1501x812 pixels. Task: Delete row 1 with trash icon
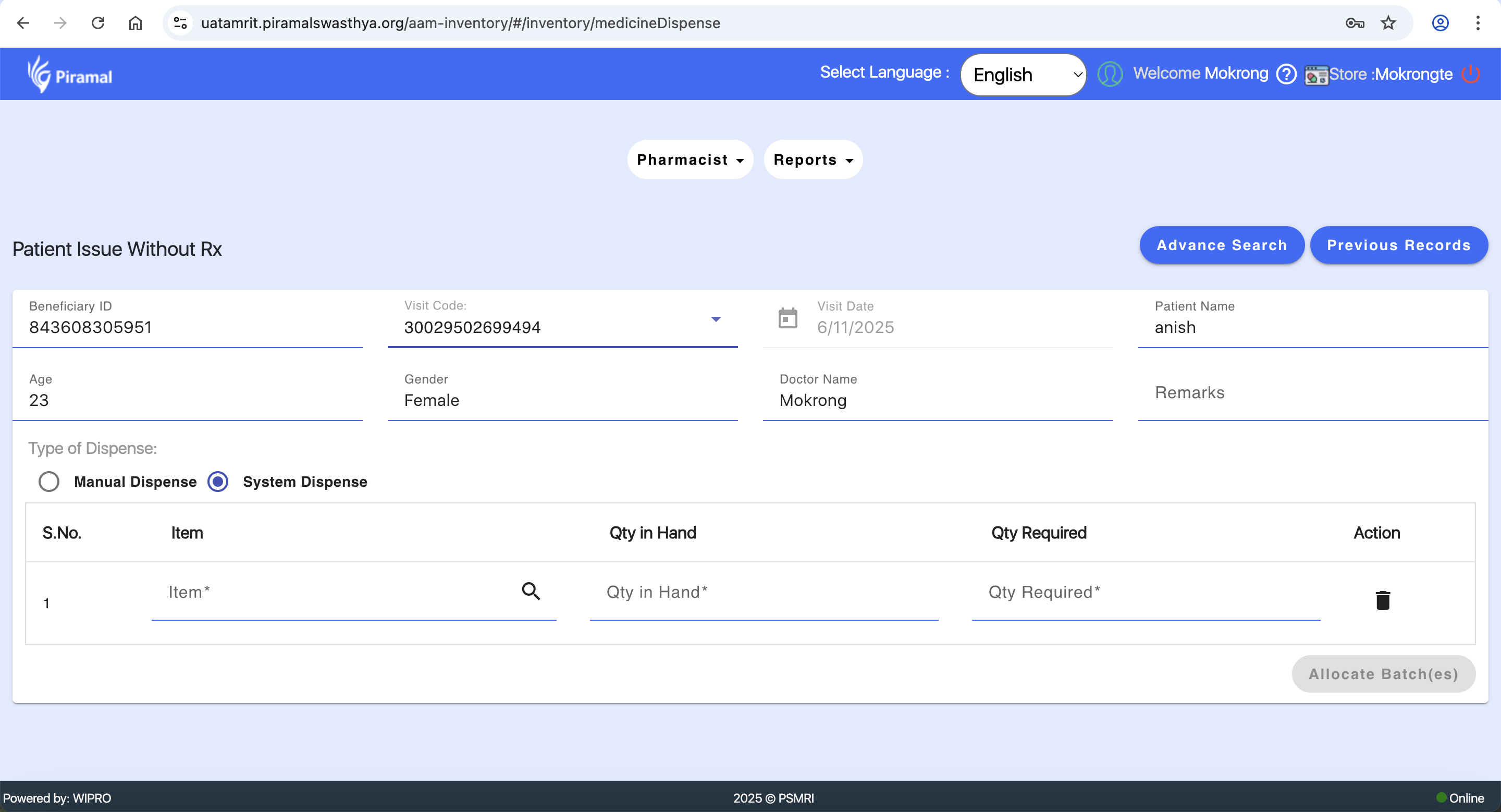coord(1383,600)
